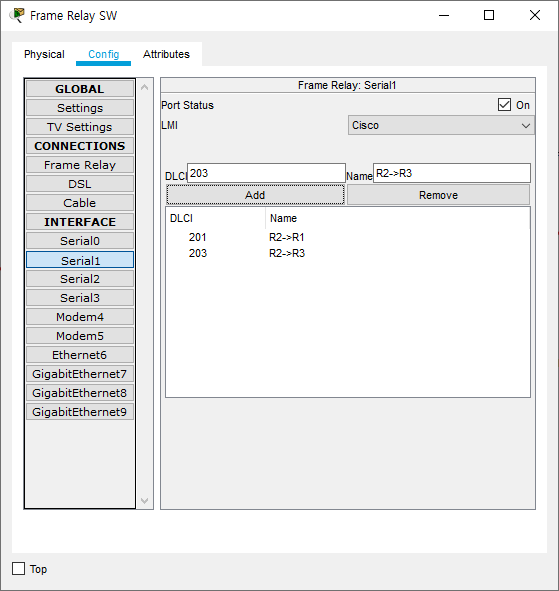Screen dimensions: 559x591
Task: Click the Name input field
Action: (x=452, y=173)
